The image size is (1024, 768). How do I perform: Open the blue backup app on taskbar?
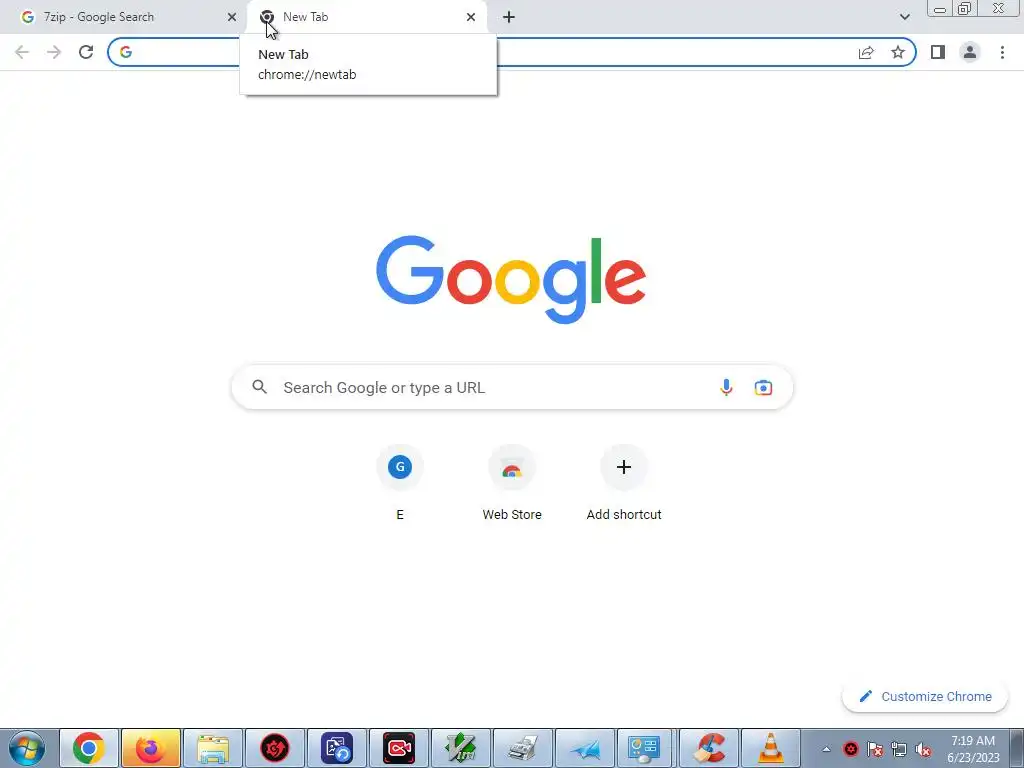(x=337, y=748)
